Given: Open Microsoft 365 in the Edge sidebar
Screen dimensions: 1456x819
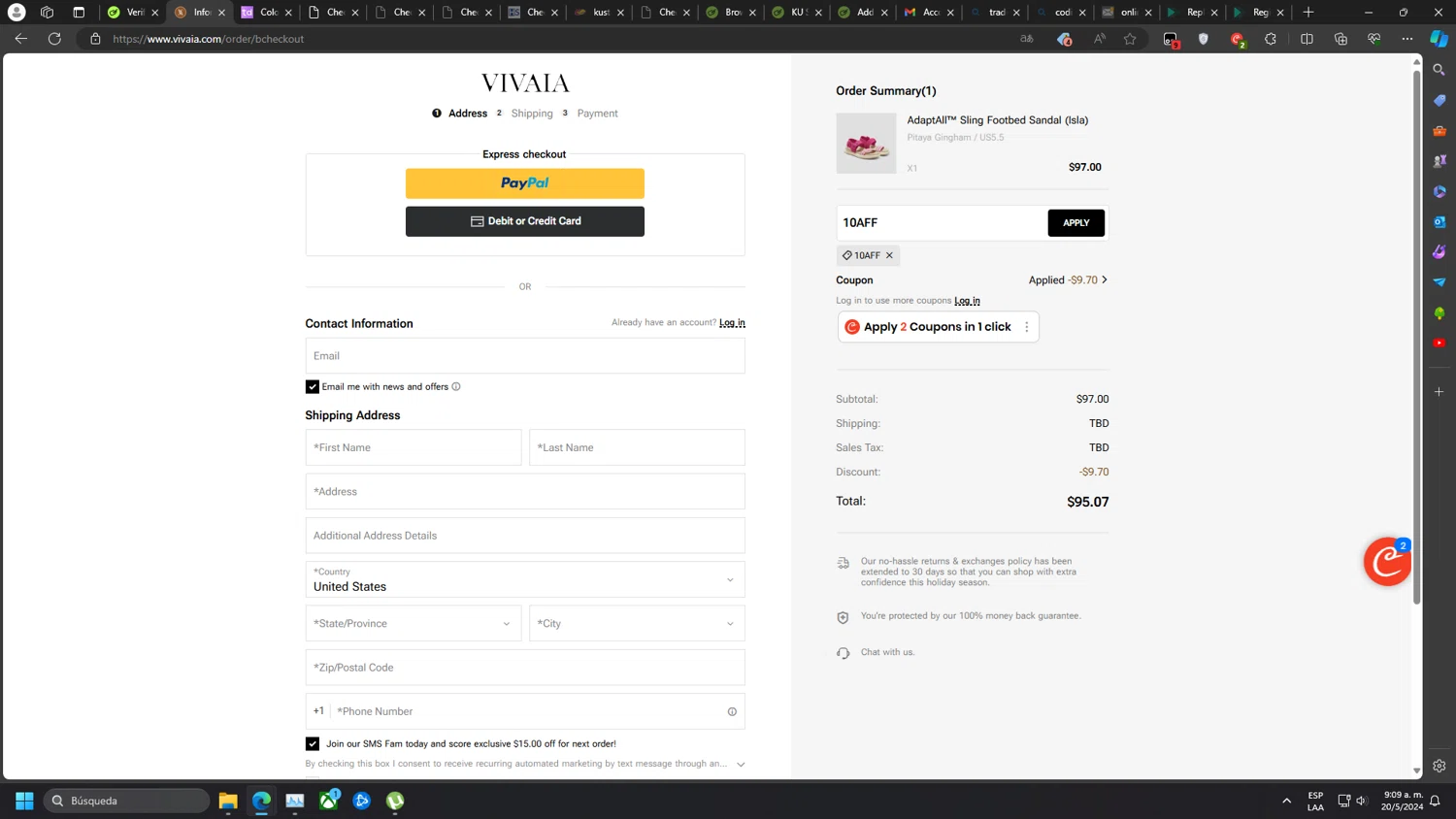Looking at the screenshot, I should click(x=1439, y=192).
